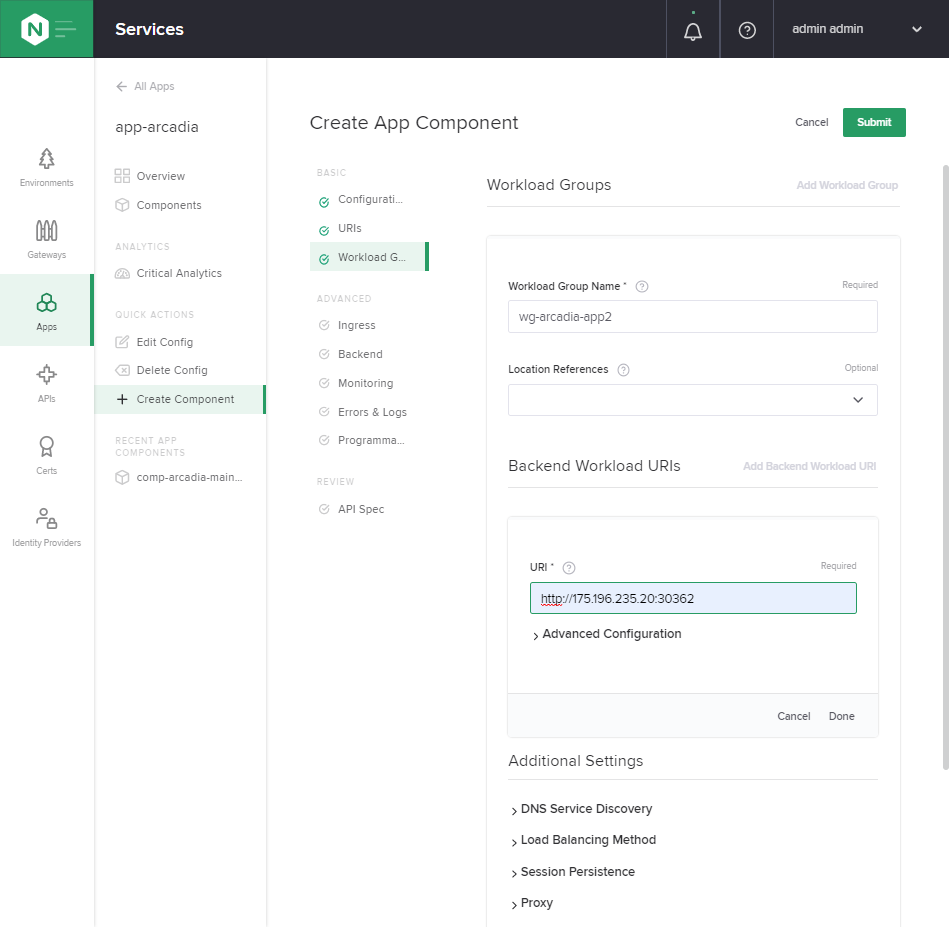
Task: Expand Session Persistence settings
Action: pos(573,872)
